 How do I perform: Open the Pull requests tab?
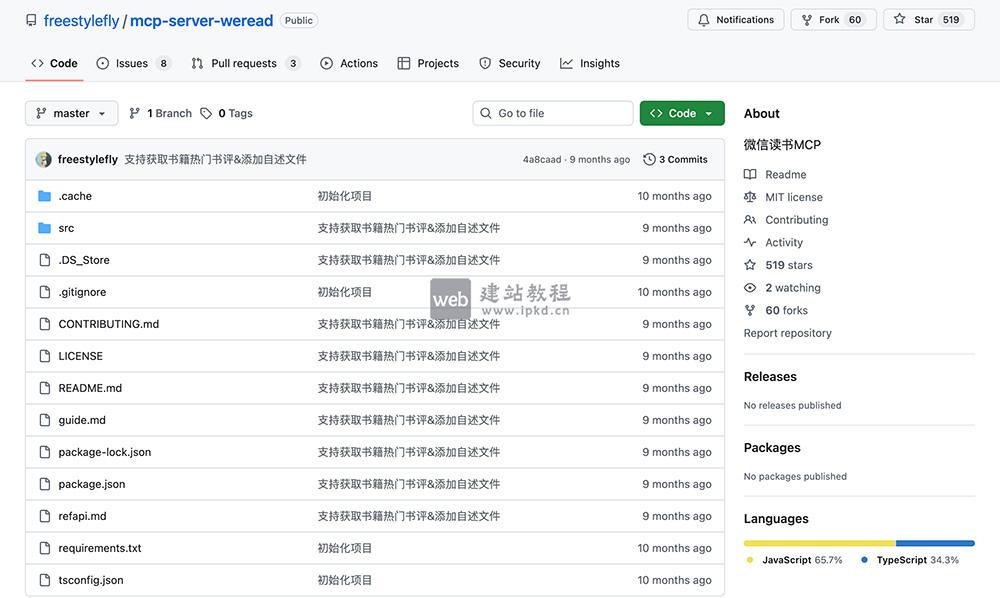click(244, 63)
